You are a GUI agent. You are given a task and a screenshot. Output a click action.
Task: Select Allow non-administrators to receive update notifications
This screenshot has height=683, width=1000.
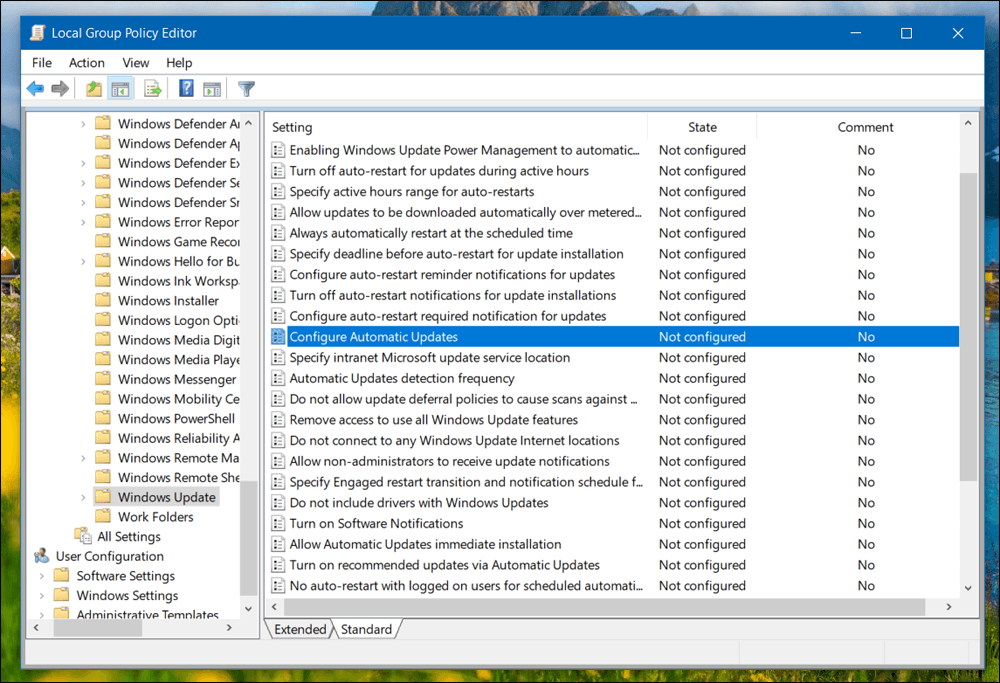tap(450, 461)
